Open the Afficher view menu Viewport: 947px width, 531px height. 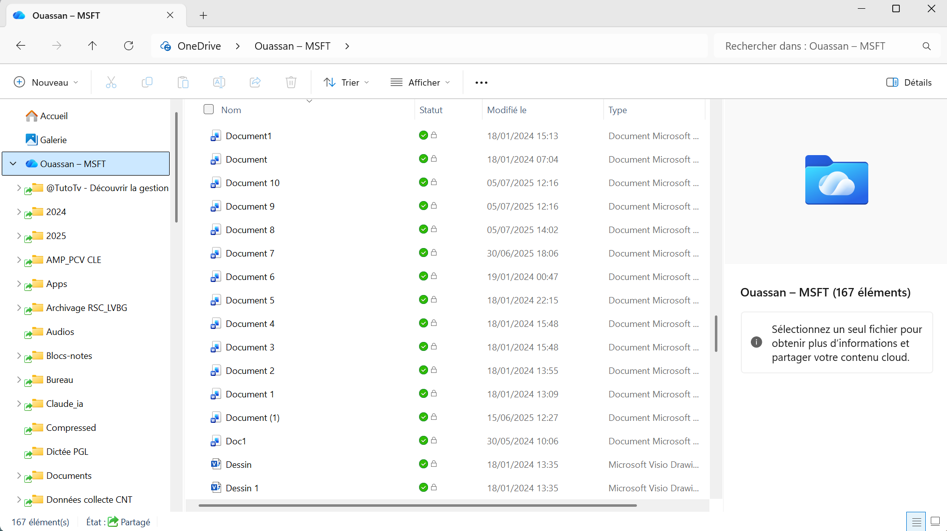point(420,82)
